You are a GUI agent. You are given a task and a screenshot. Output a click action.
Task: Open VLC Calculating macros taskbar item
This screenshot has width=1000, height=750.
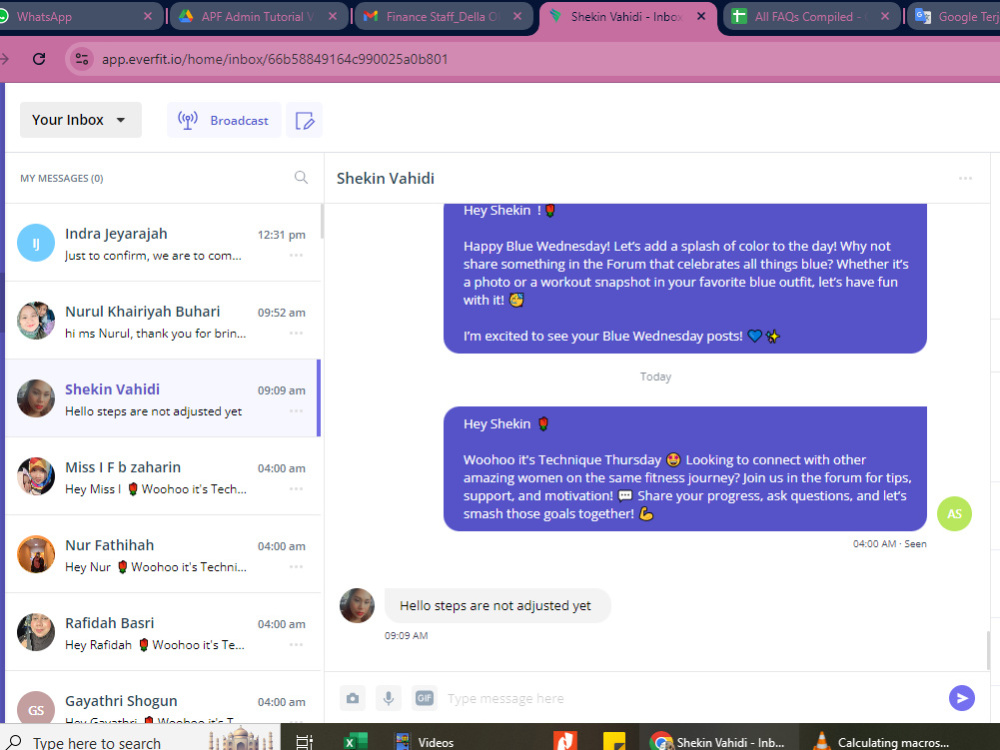[885, 742]
